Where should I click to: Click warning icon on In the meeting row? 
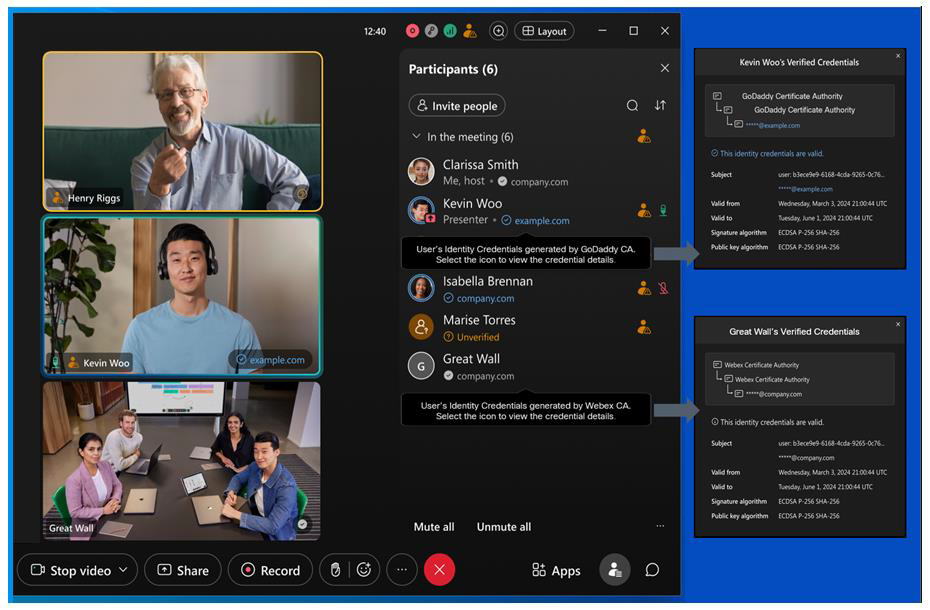644,136
